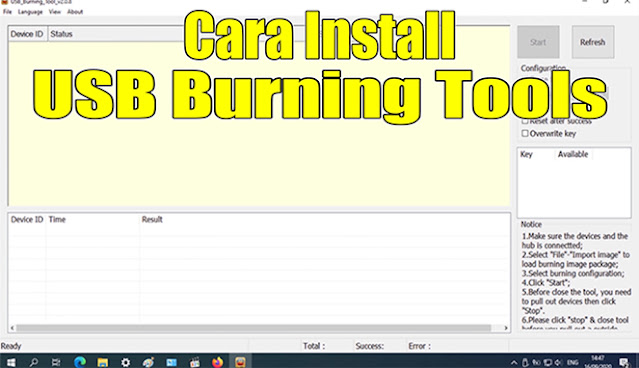The width and height of the screenshot is (639, 368).
Task: Click the Key column header
Action: tap(527, 154)
